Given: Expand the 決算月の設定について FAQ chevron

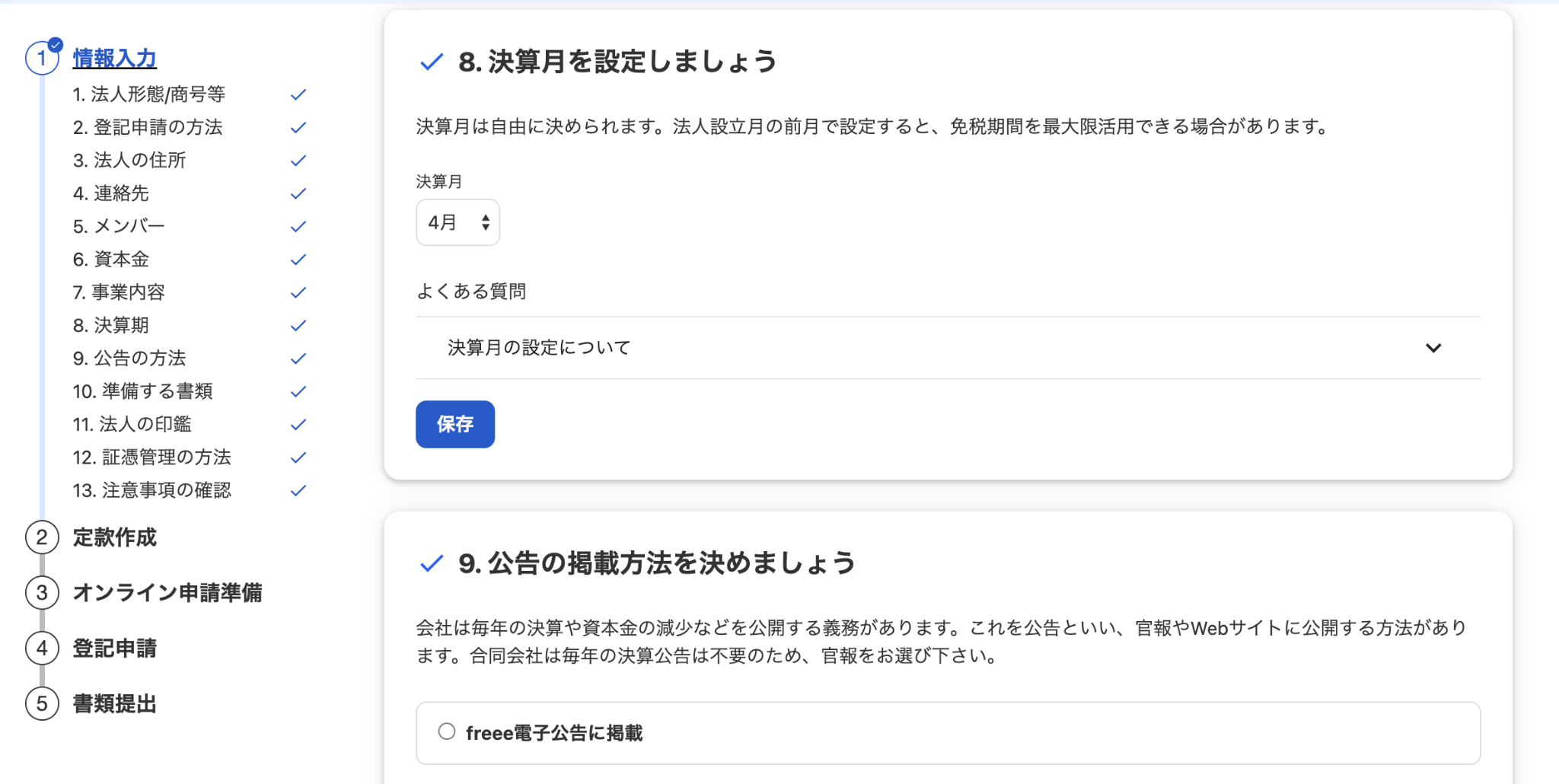Looking at the screenshot, I should point(1433,348).
